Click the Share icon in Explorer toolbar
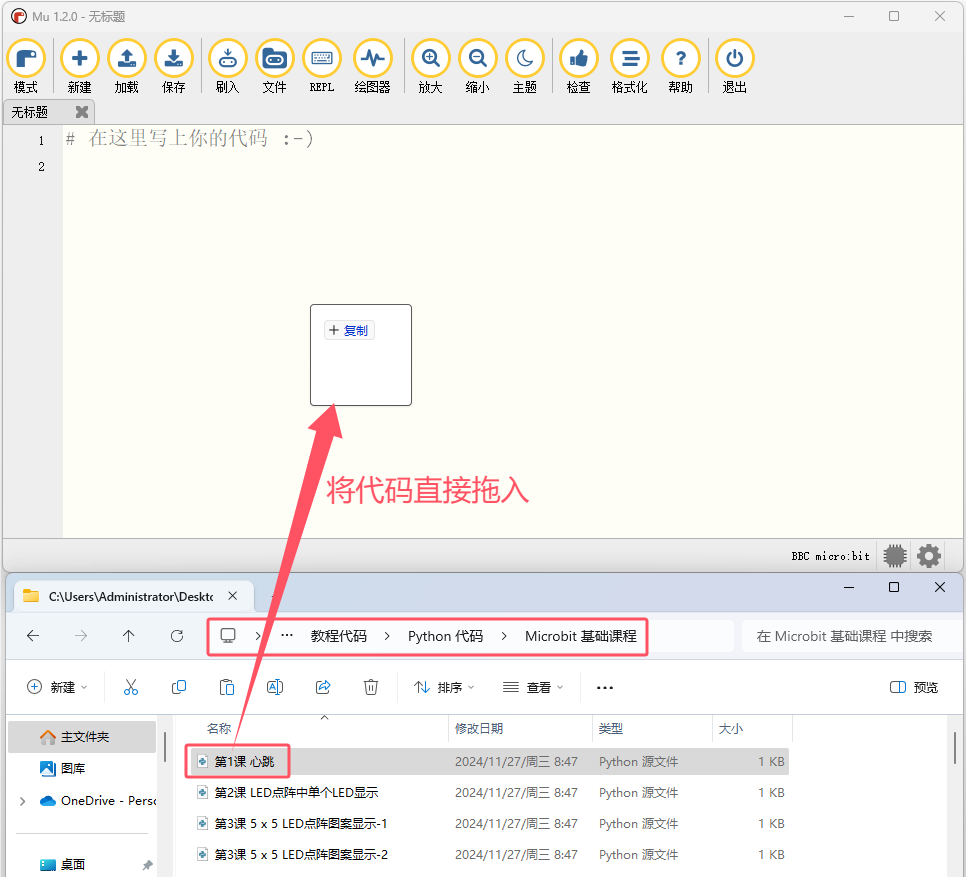 pyautogui.click(x=323, y=687)
